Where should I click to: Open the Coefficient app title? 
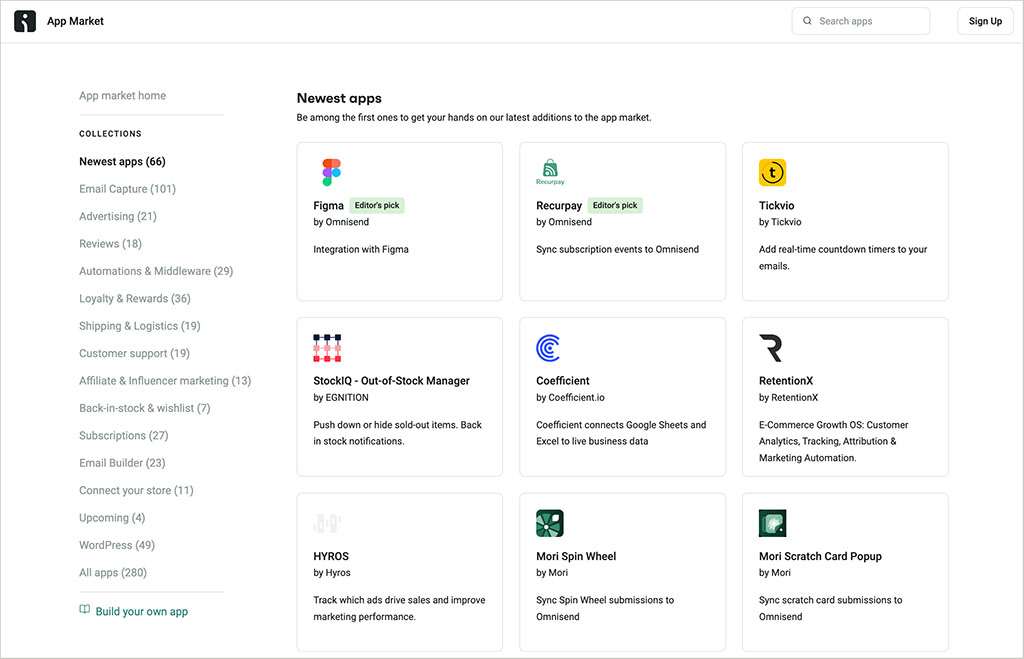point(562,381)
